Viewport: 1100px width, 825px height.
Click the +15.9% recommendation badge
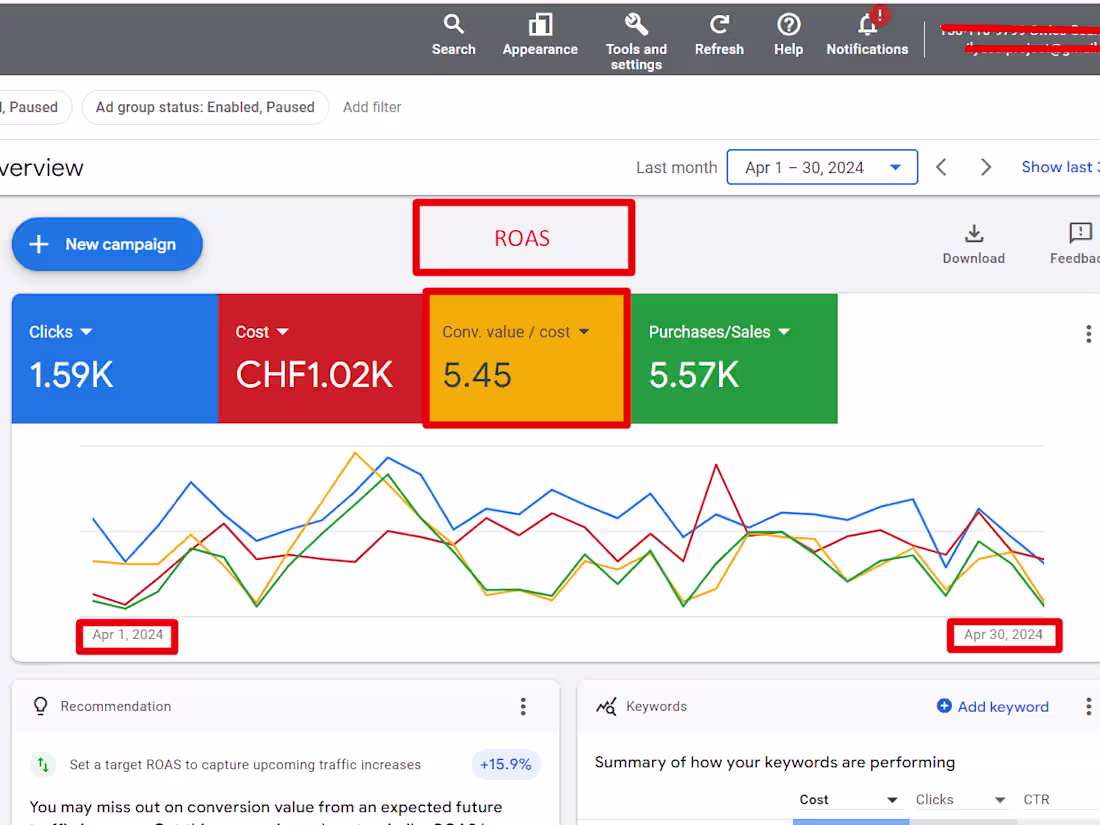point(505,764)
